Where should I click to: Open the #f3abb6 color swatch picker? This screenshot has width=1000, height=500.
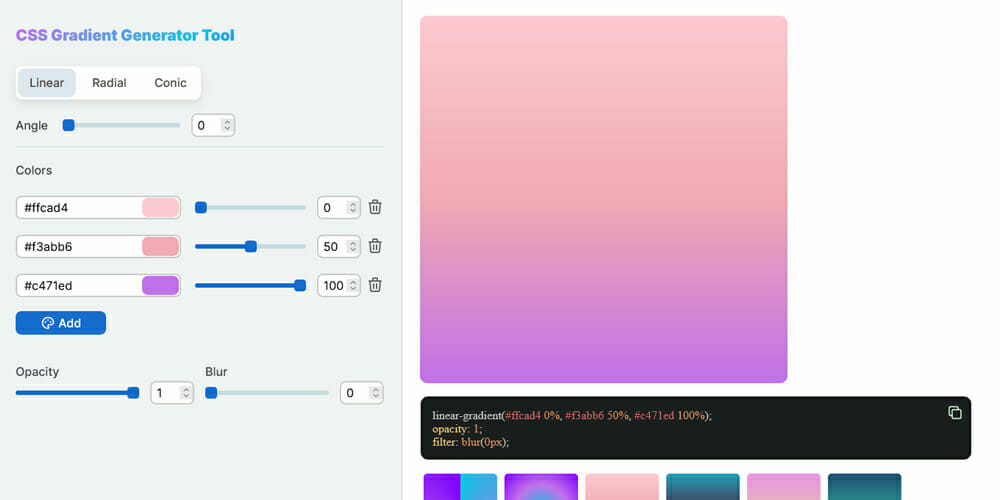click(x=160, y=247)
